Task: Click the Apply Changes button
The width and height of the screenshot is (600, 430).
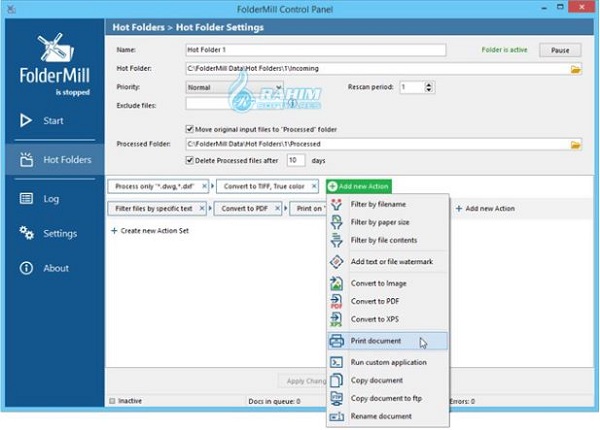Action: pos(303,381)
